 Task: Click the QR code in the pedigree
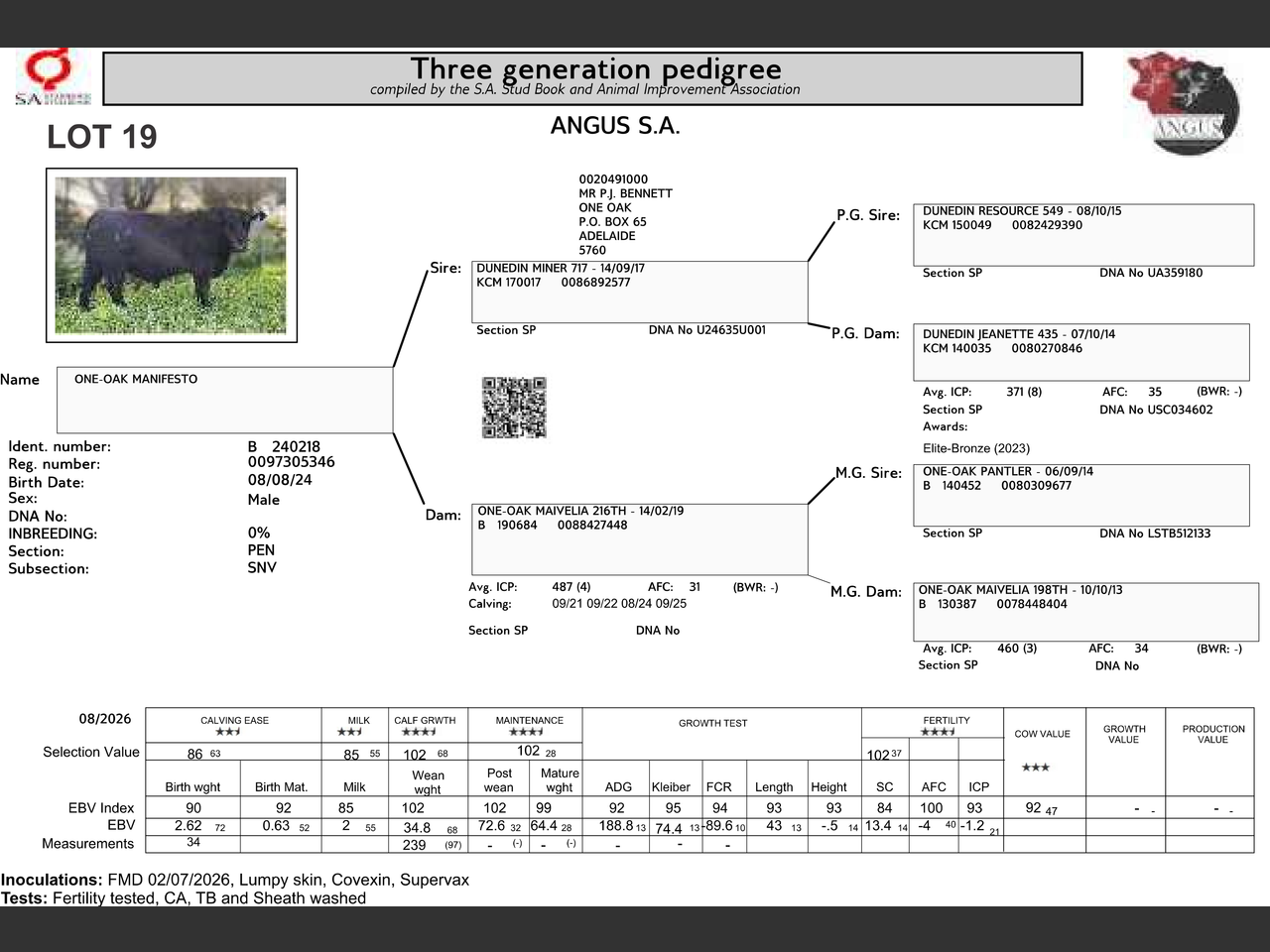pos(514,408)
